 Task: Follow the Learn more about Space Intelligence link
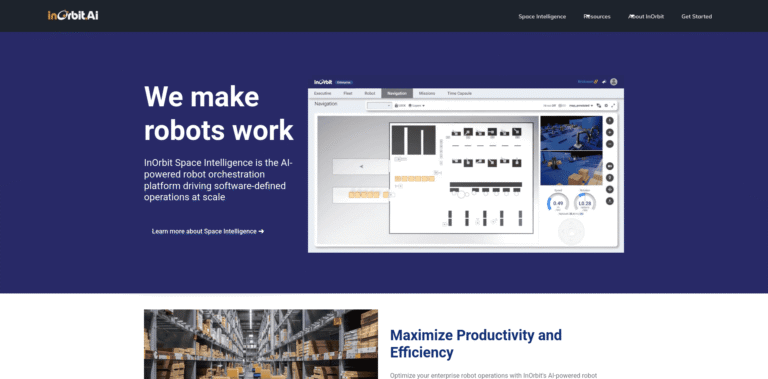coord(208,231)
